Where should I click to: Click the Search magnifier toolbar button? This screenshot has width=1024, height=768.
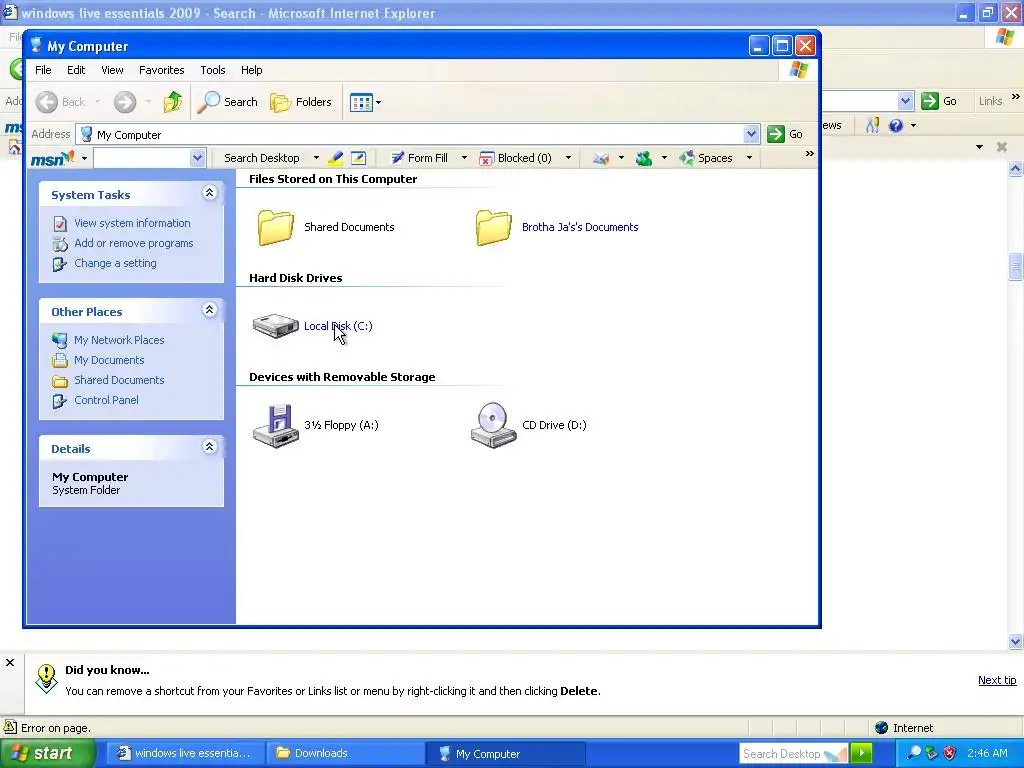[227, 102]
